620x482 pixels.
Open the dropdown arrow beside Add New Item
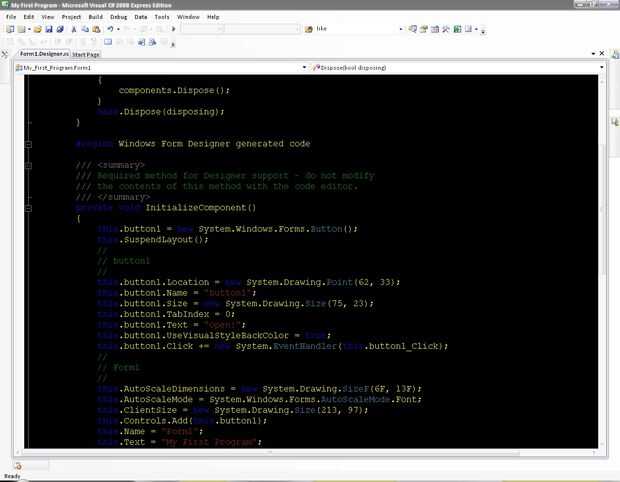coord(29,29)
